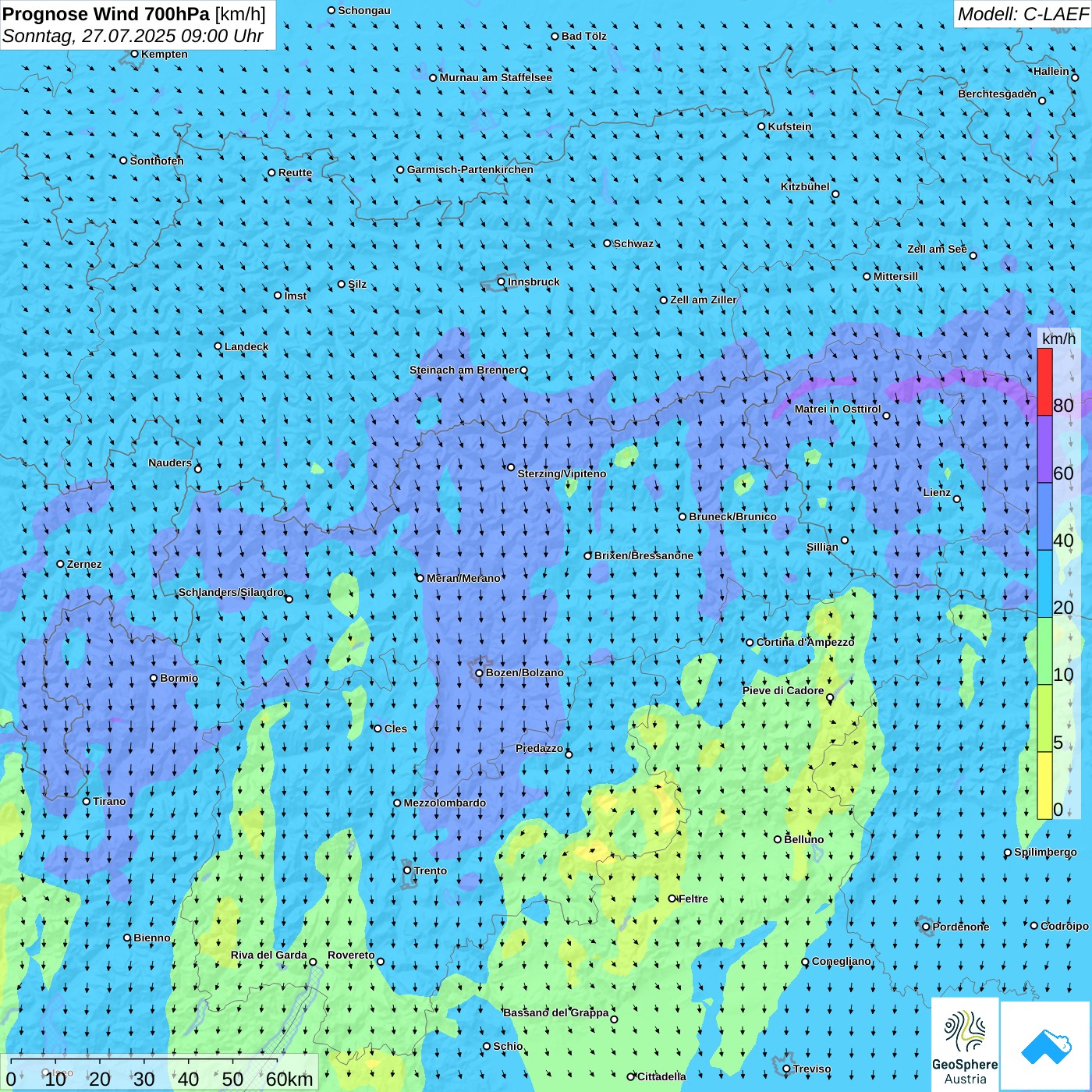Image resolution: width=1092 pixels, height=1092 pixels.
Task: Click the Steinach am Brenner label
Action: point(464,370)
